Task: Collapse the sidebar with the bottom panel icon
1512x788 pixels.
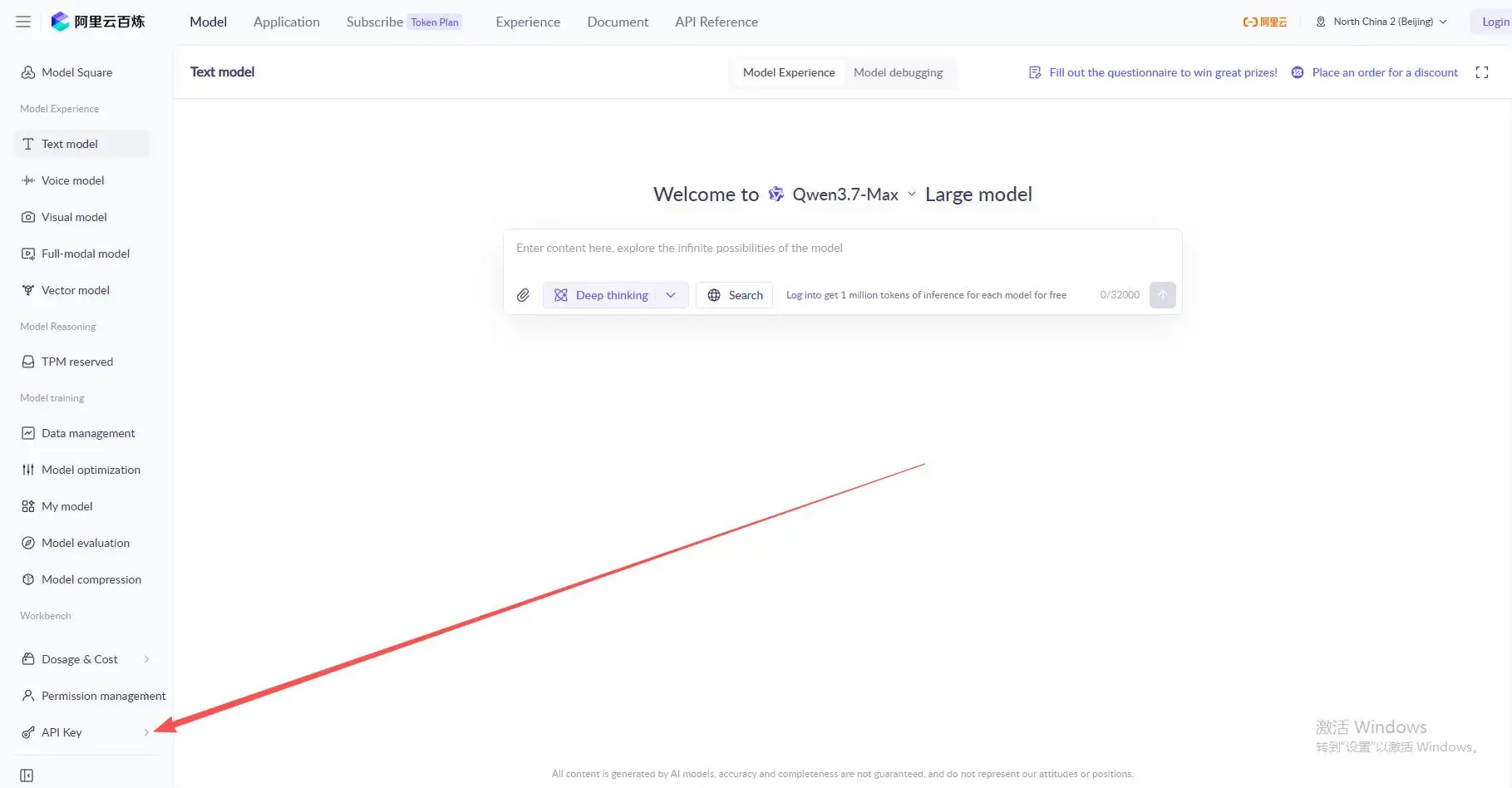Action: coord(27,776)
